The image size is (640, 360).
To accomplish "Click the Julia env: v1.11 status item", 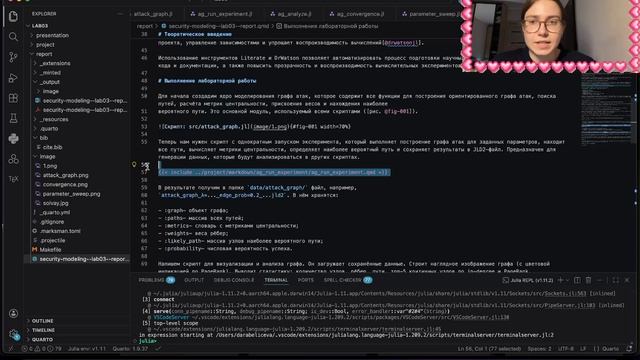I will point(87,349).
